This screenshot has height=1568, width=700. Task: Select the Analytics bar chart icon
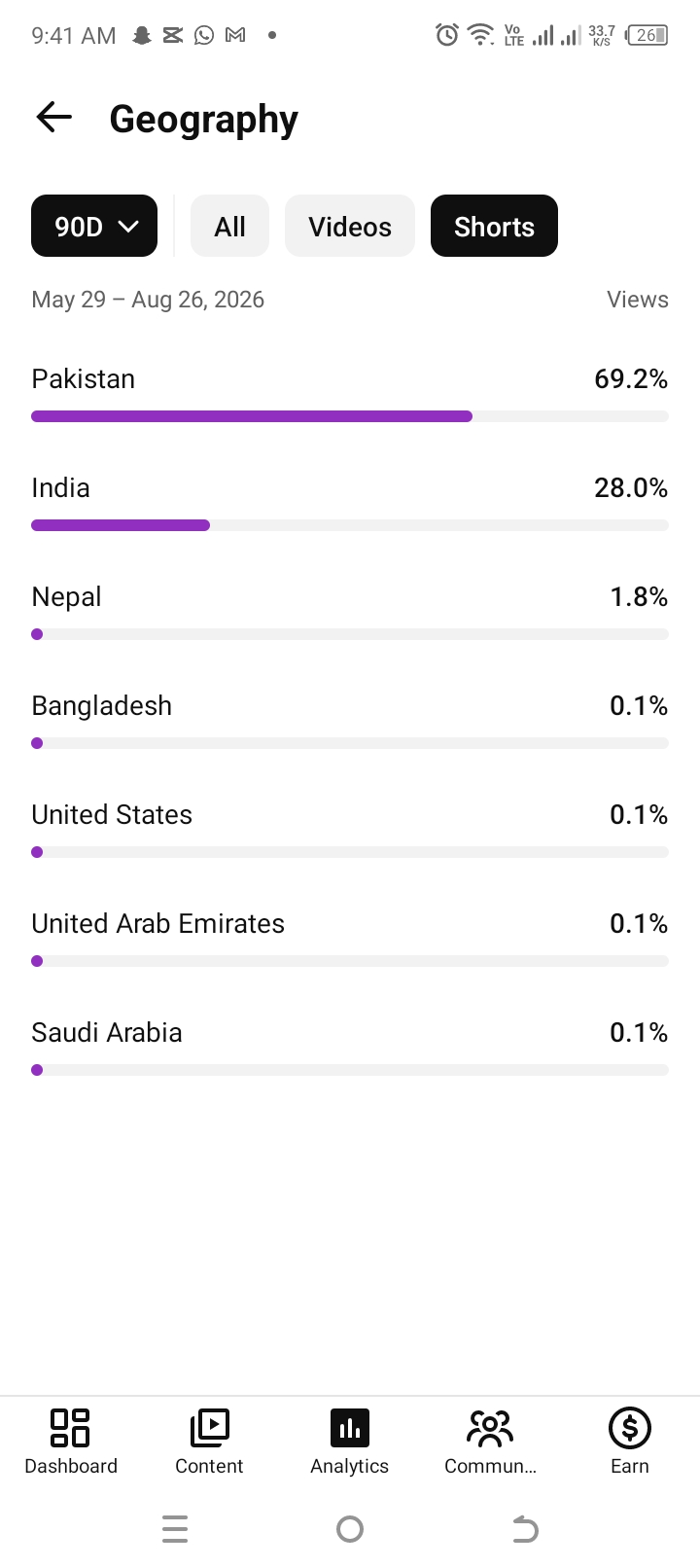[x=350, y=1428]
